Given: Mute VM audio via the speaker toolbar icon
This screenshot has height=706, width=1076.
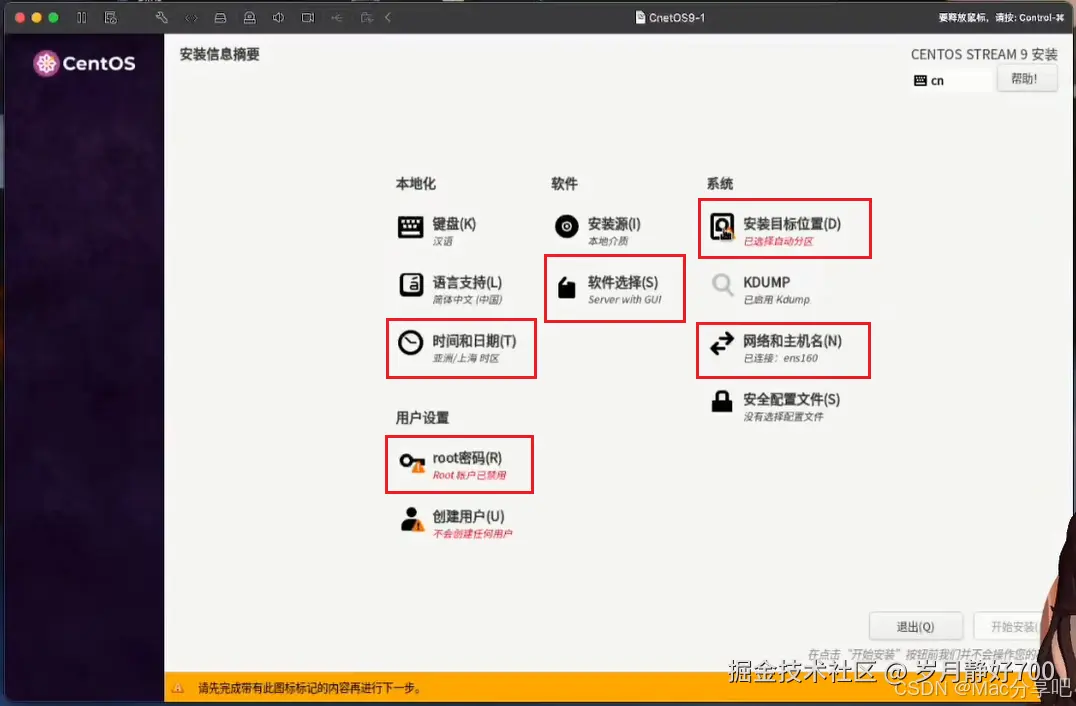Looking at the screenshot, I should coord(278,17).
